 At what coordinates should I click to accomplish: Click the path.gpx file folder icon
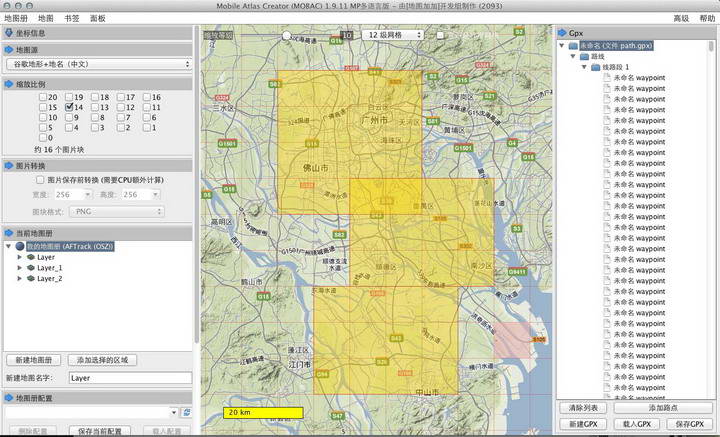click(x=573, y=45)
